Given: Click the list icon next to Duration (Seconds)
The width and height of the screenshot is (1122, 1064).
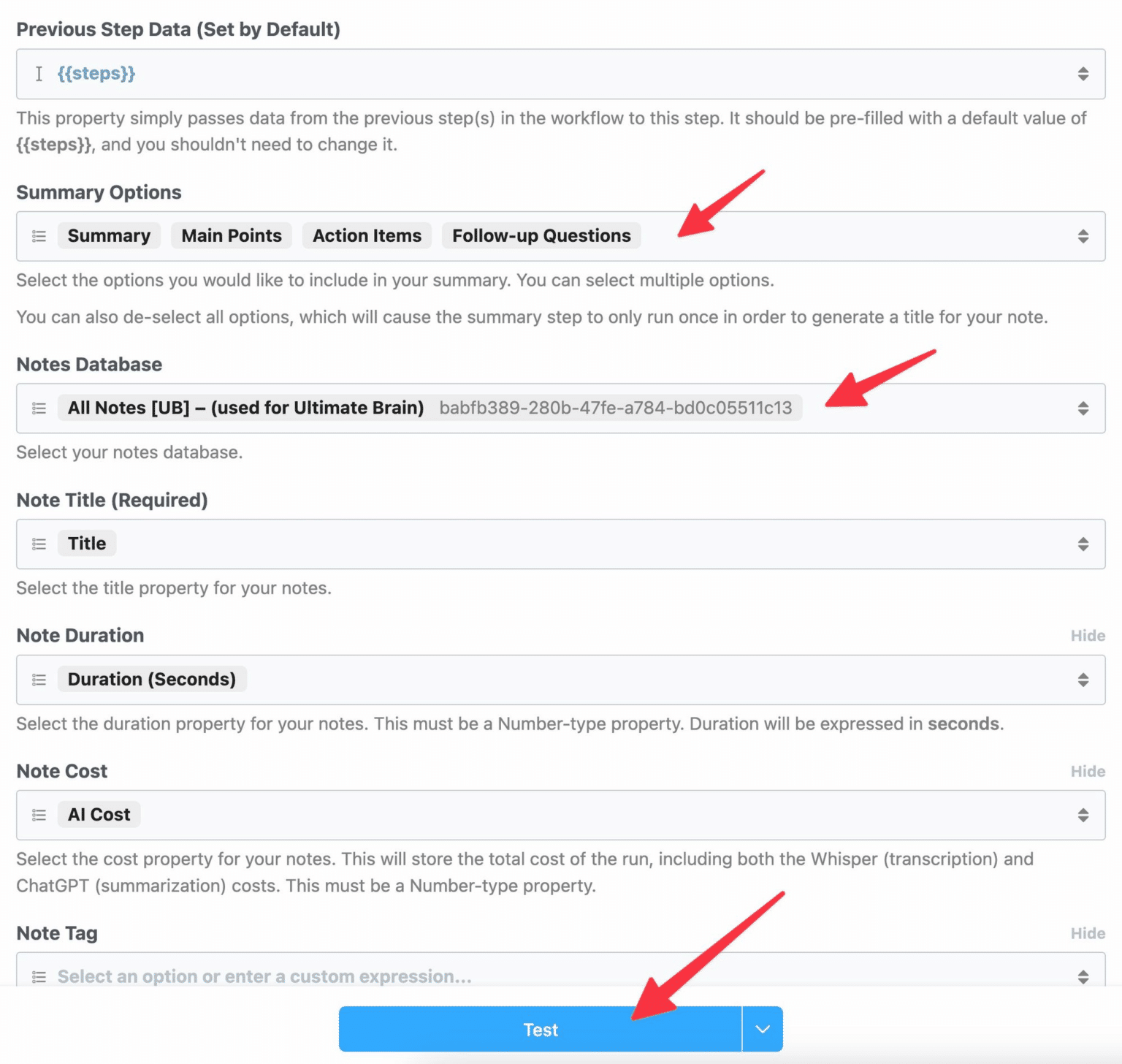Looking at the screenshot, I should click(x=38, y=680).
